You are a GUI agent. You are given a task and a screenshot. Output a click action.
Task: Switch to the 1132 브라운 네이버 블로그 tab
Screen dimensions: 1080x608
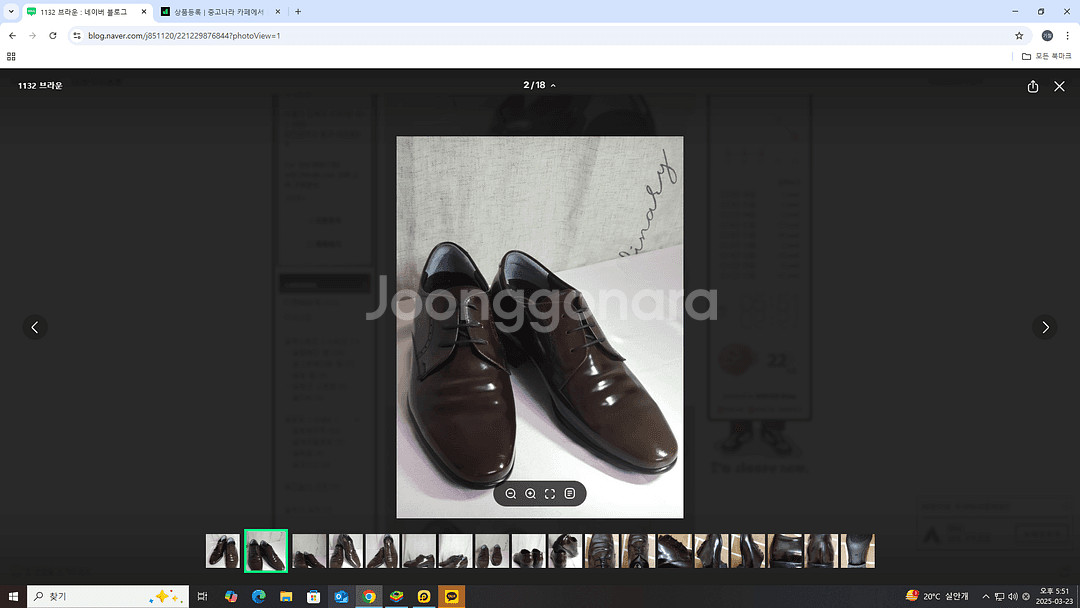pyautogui.click(x=86, y=12)
